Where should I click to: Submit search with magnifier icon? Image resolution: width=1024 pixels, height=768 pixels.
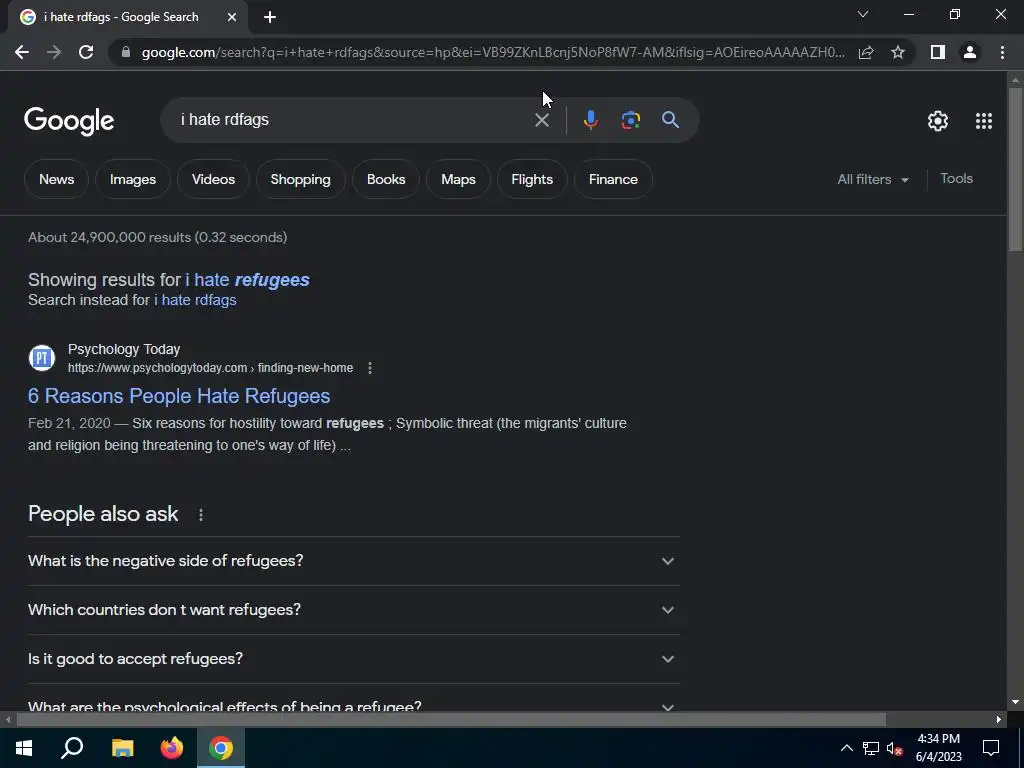670,120
